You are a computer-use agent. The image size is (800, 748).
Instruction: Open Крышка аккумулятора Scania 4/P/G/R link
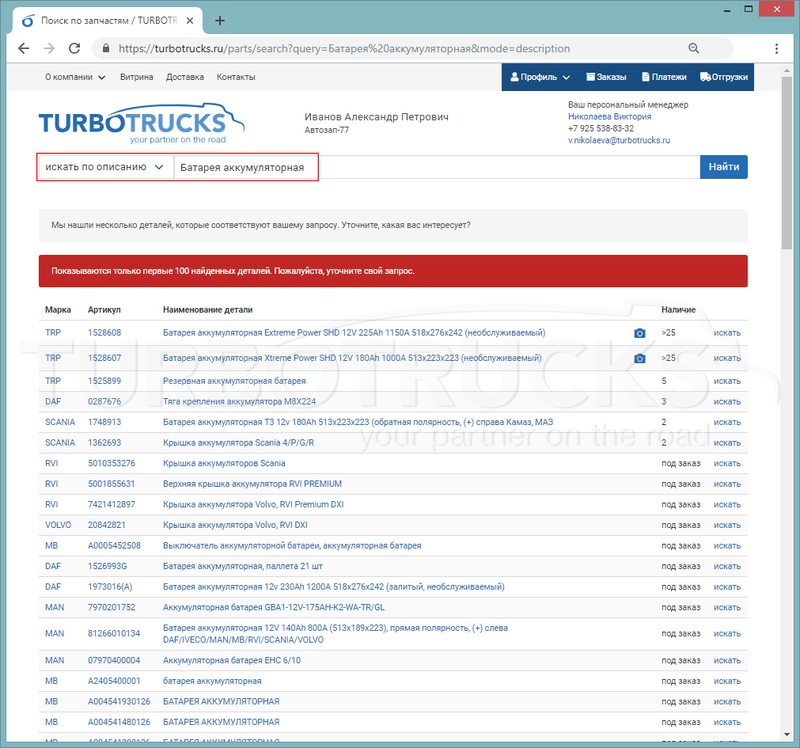pyautogui.click(x=238, y=442)
